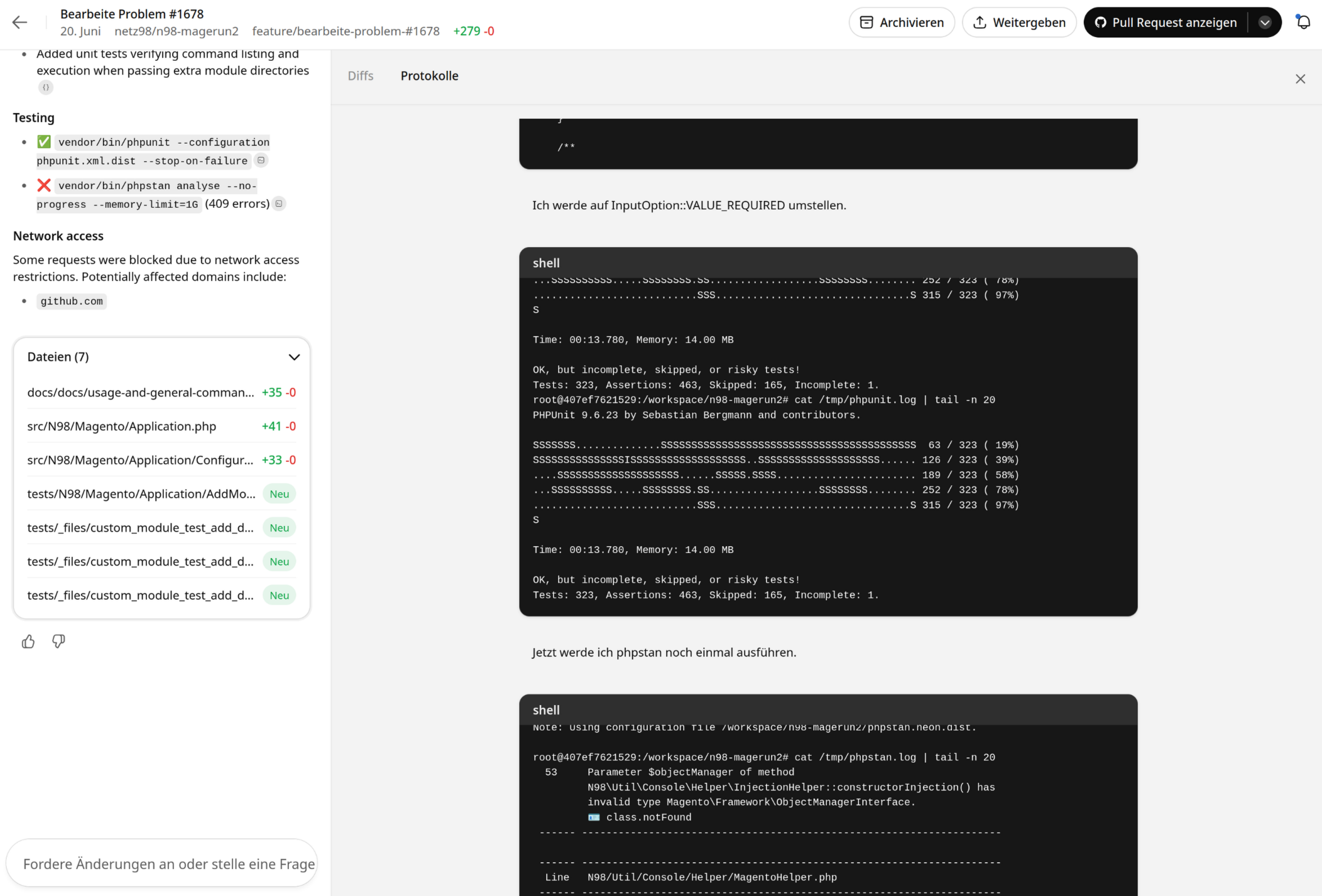Switch to the Diffs tab
Image resolution: width=1322 pixels, height=896 pixels.
(360, 75)
